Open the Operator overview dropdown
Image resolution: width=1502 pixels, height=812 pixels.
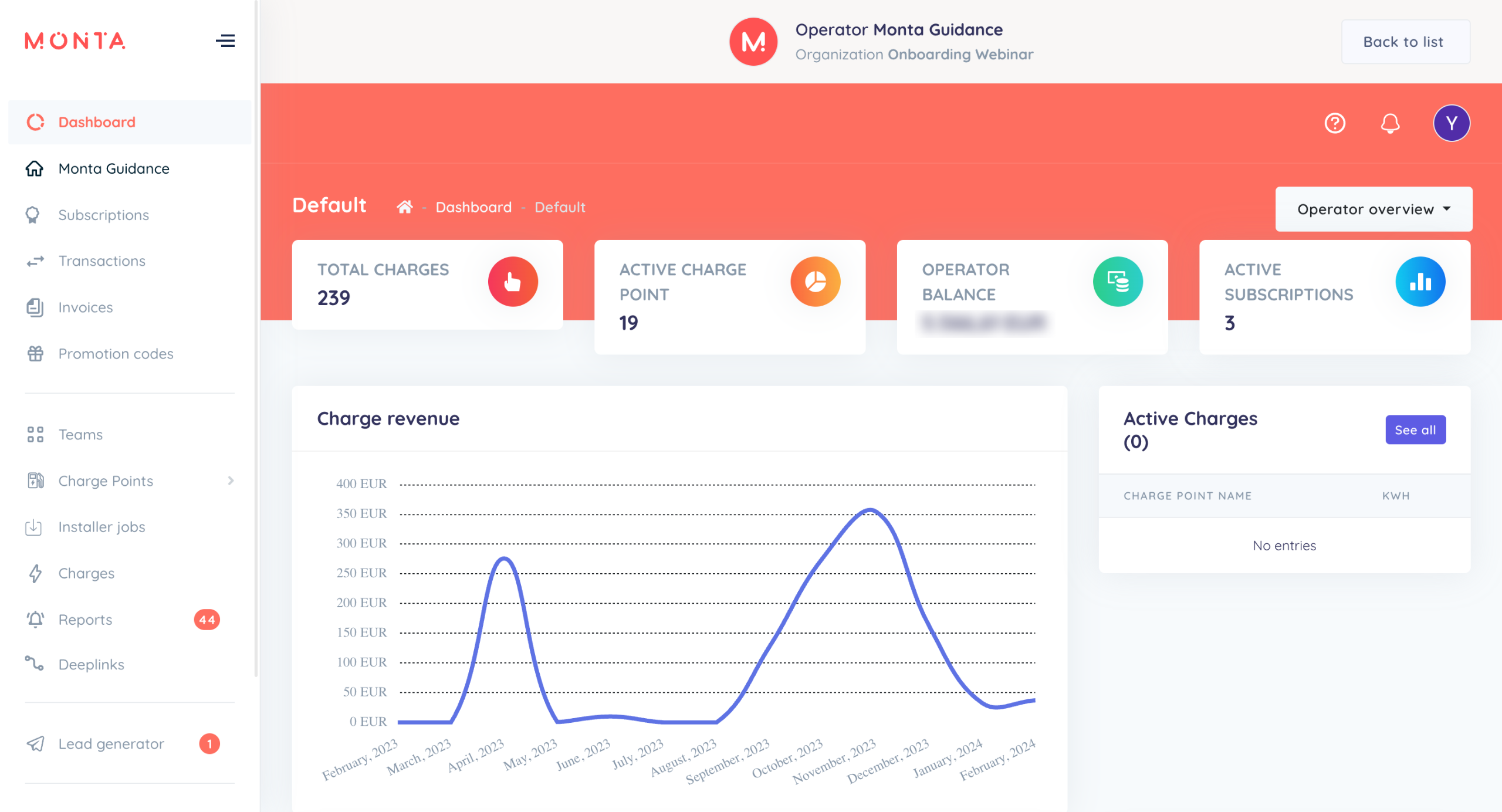(1373, 209)
